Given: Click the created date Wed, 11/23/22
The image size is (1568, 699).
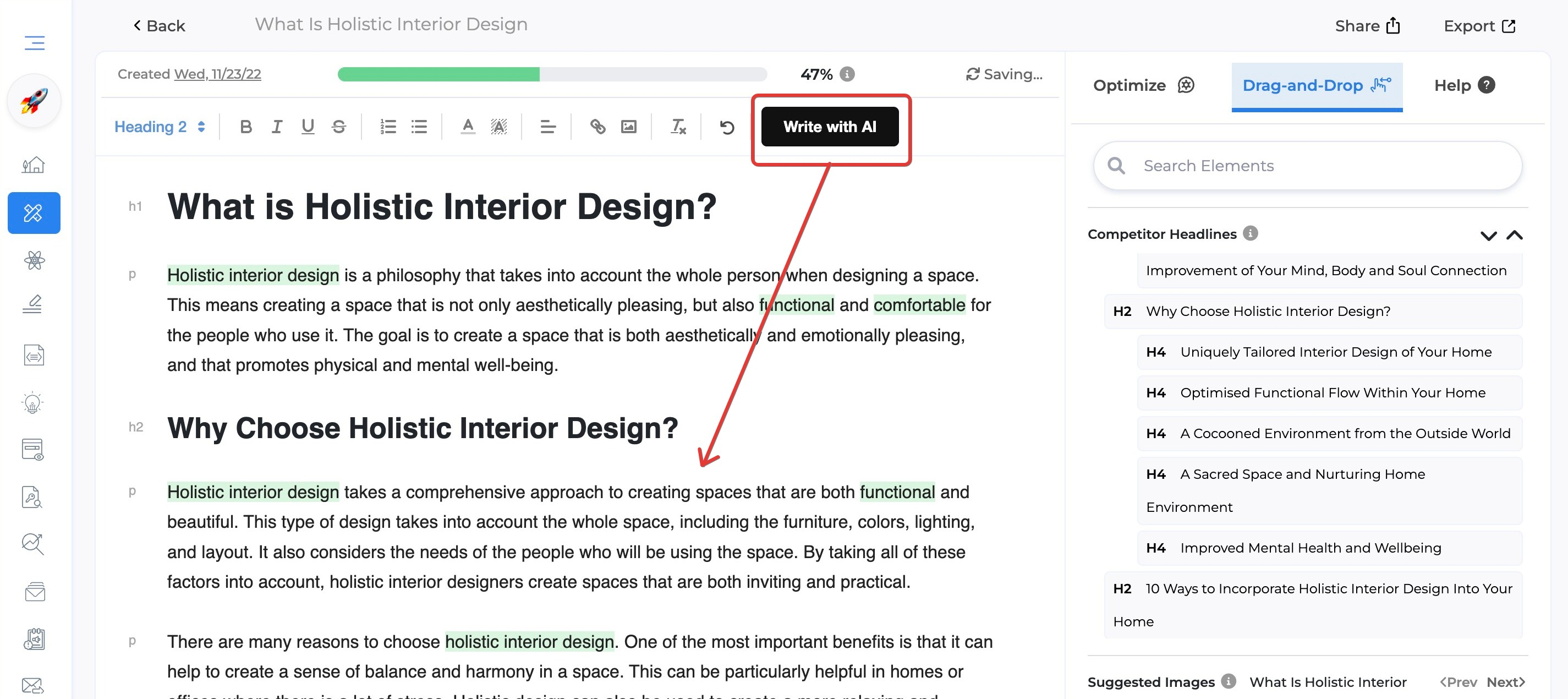Looking at the screenshot, I should tap(217, 74).
